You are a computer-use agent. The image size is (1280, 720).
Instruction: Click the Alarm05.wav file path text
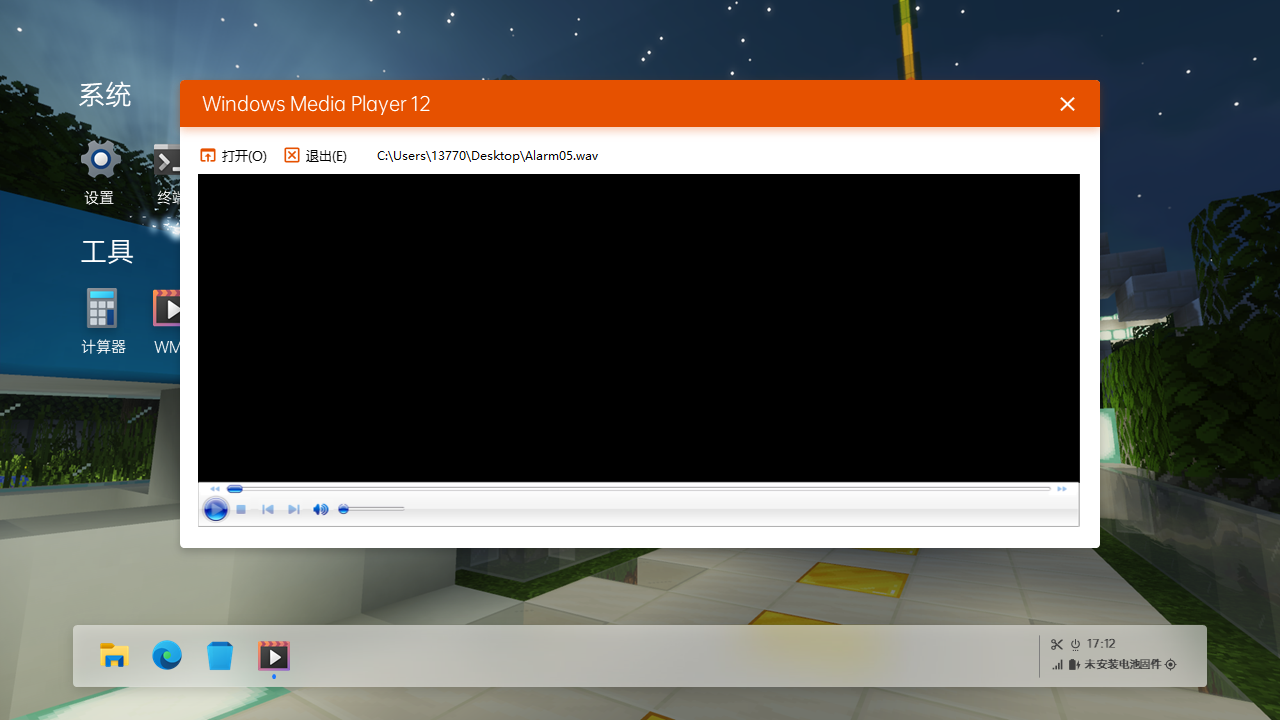487,156
